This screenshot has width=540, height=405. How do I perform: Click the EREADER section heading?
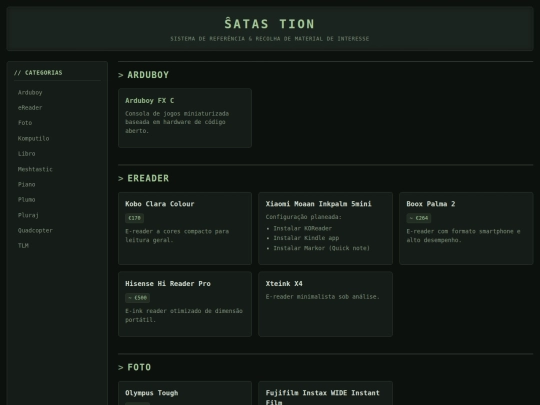pyautogui.click(x=148, y=178)
